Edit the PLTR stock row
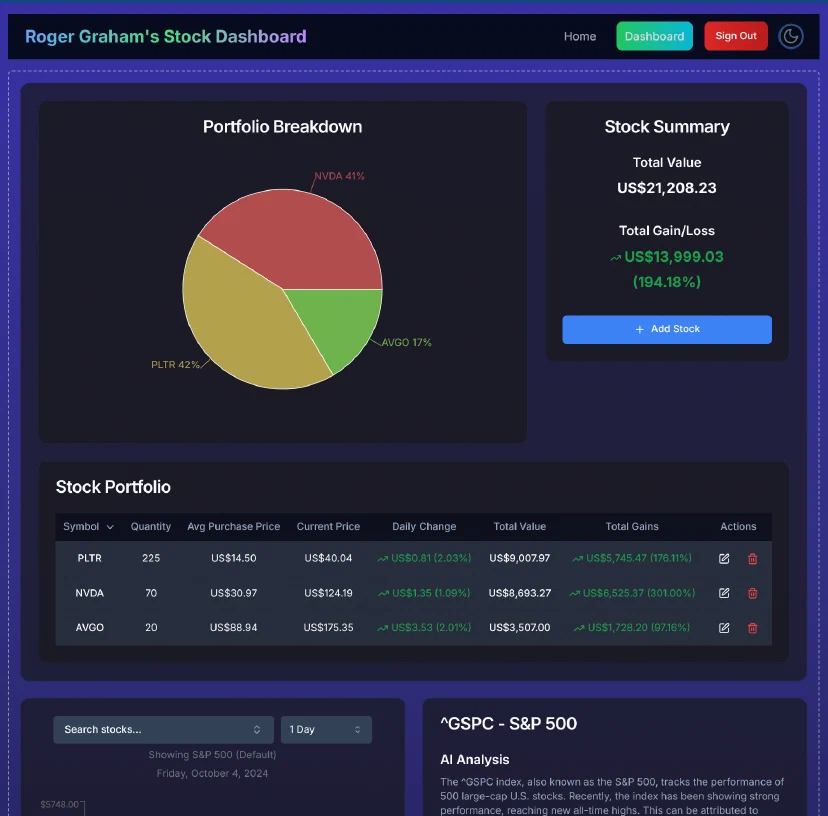Viewport: 828px width, 816px height. [x=724, y=558]
